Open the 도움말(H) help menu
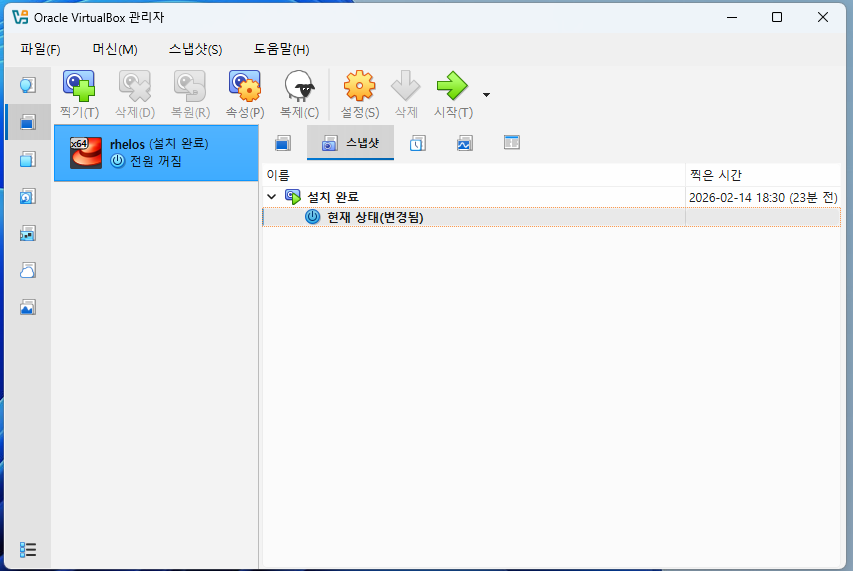Screen dimensions: 853x571 coord(281,49)
